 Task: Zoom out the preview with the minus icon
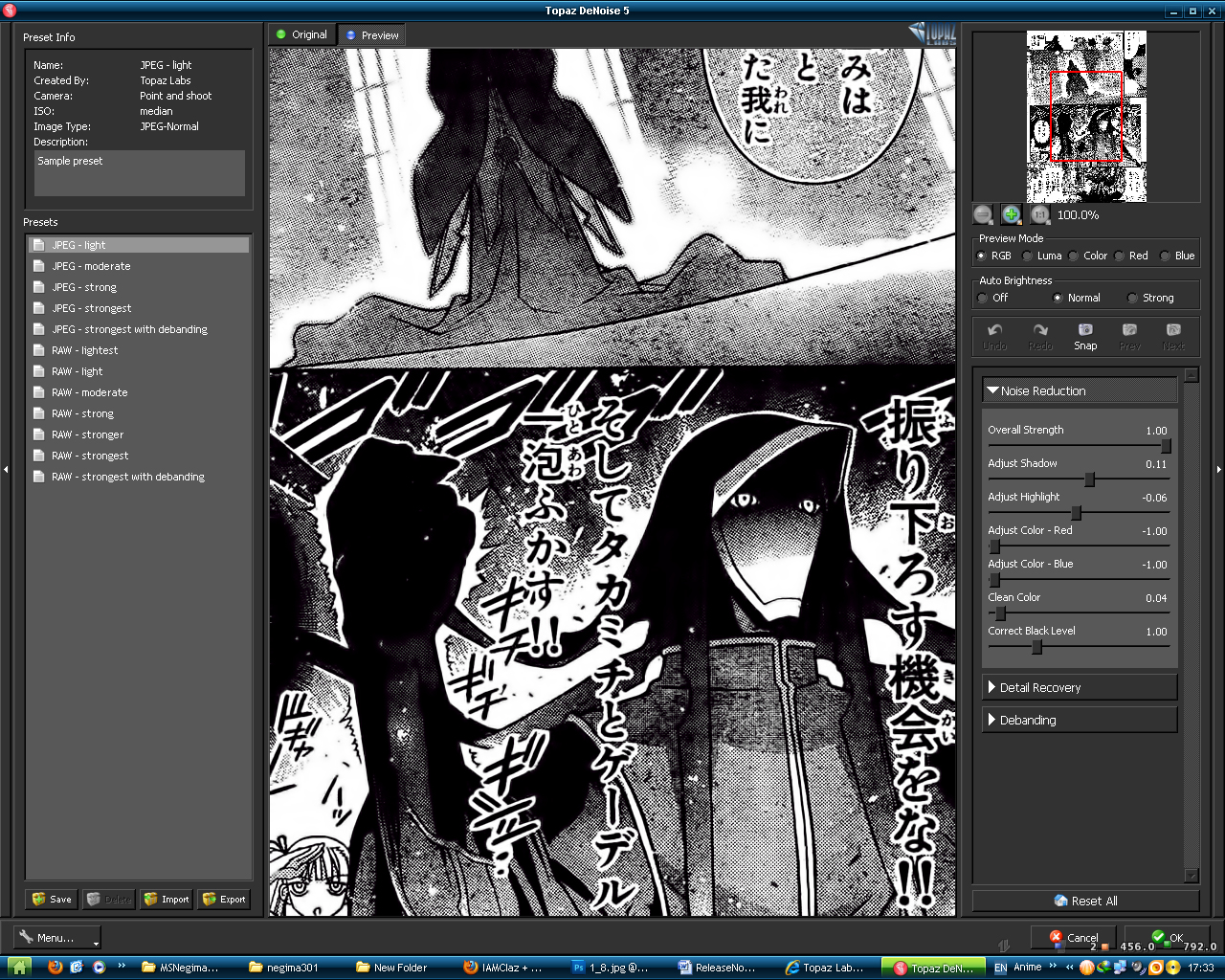[x=983, y=215]
